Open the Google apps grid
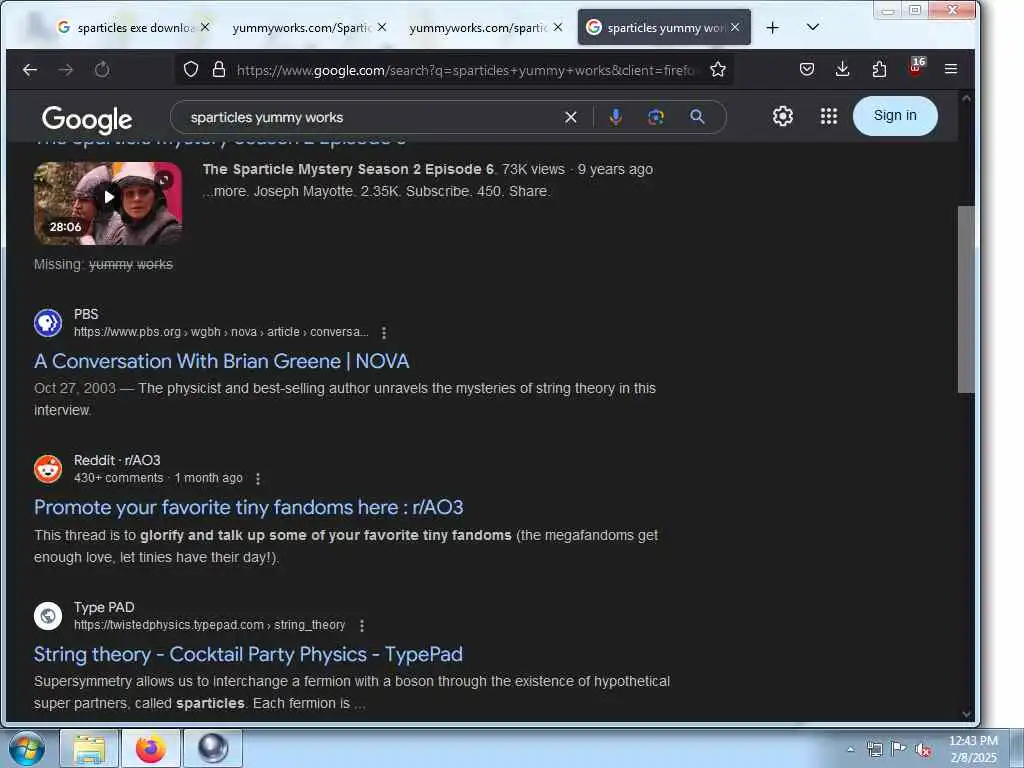 tap(829, 116)
